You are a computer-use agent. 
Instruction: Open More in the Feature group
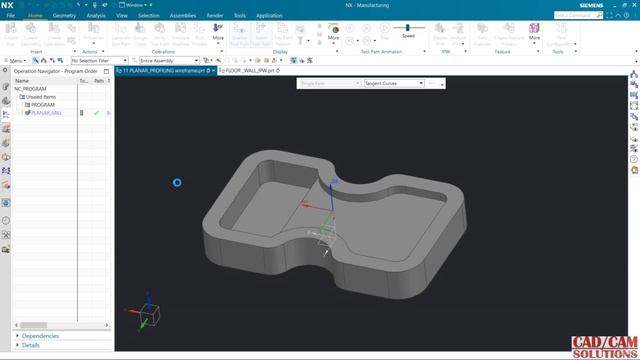[x=534, y=33]
